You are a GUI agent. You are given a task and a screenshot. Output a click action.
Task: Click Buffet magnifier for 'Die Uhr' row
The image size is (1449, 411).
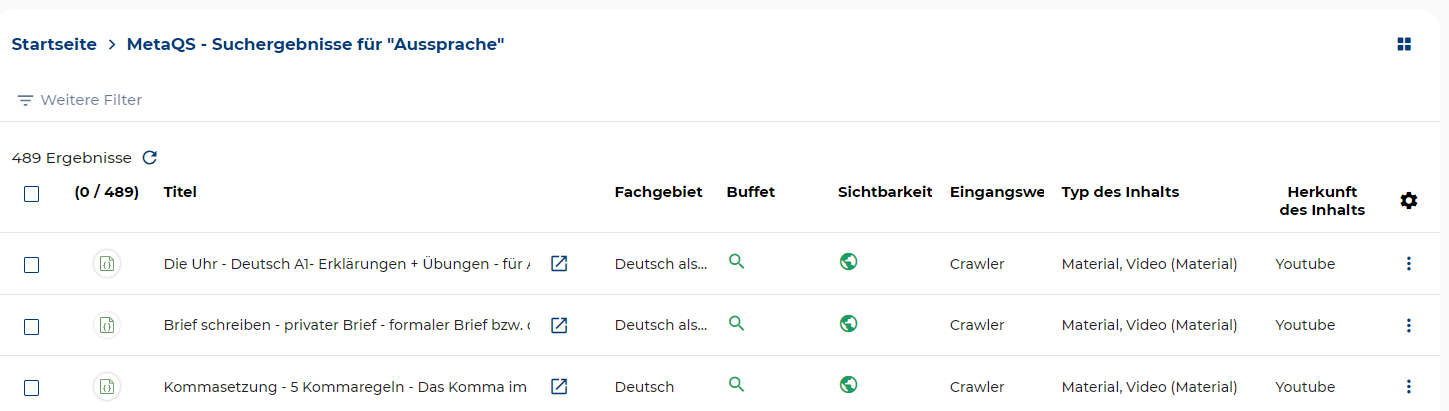(x=737, y=262)
